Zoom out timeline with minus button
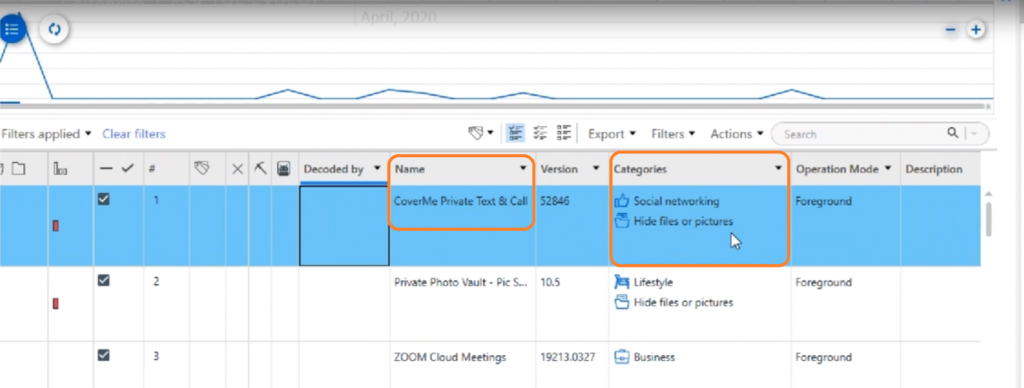1024x388 pixels. tap(951, 29)
